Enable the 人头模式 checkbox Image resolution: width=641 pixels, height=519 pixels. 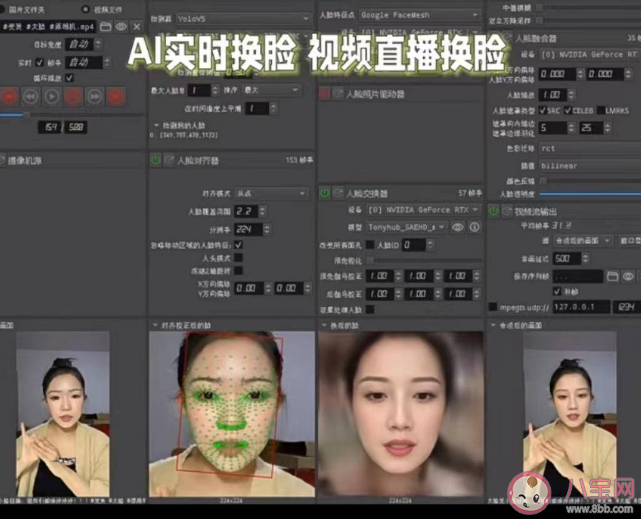pyautogui.click(x=238, y=258)
